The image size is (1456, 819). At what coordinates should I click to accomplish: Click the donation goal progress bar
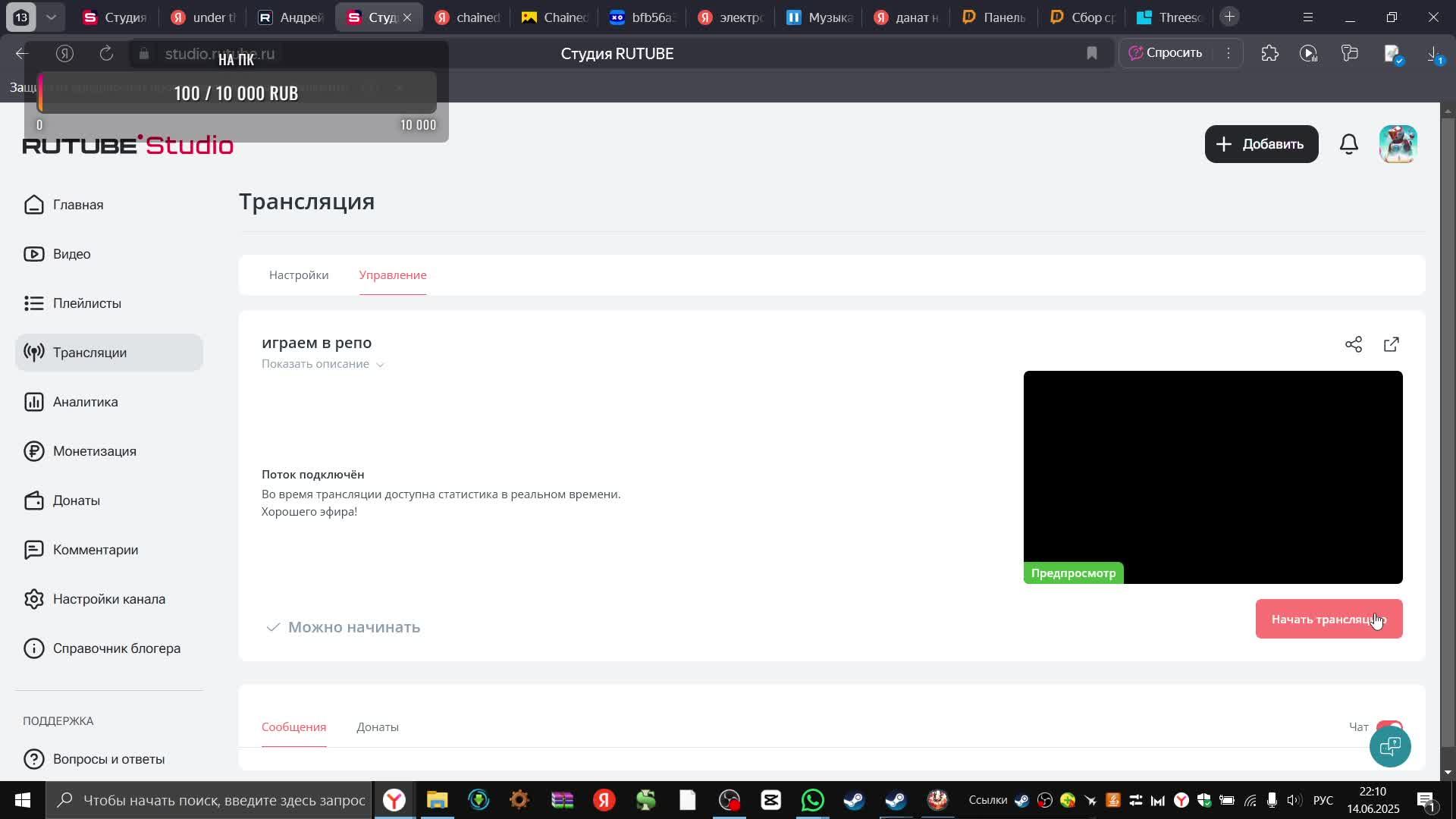(237, 93)
